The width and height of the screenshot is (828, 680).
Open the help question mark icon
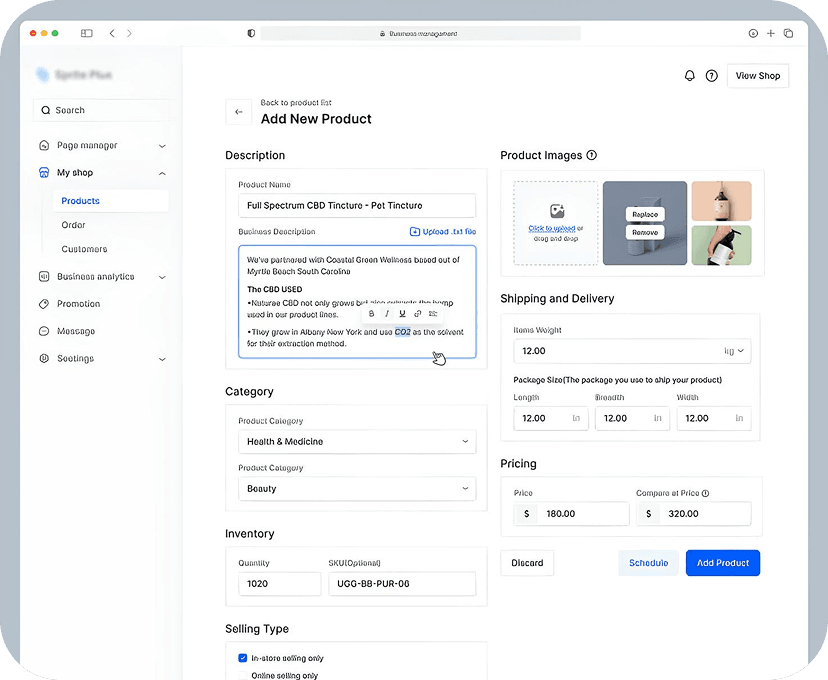click(x=711, y=75)
